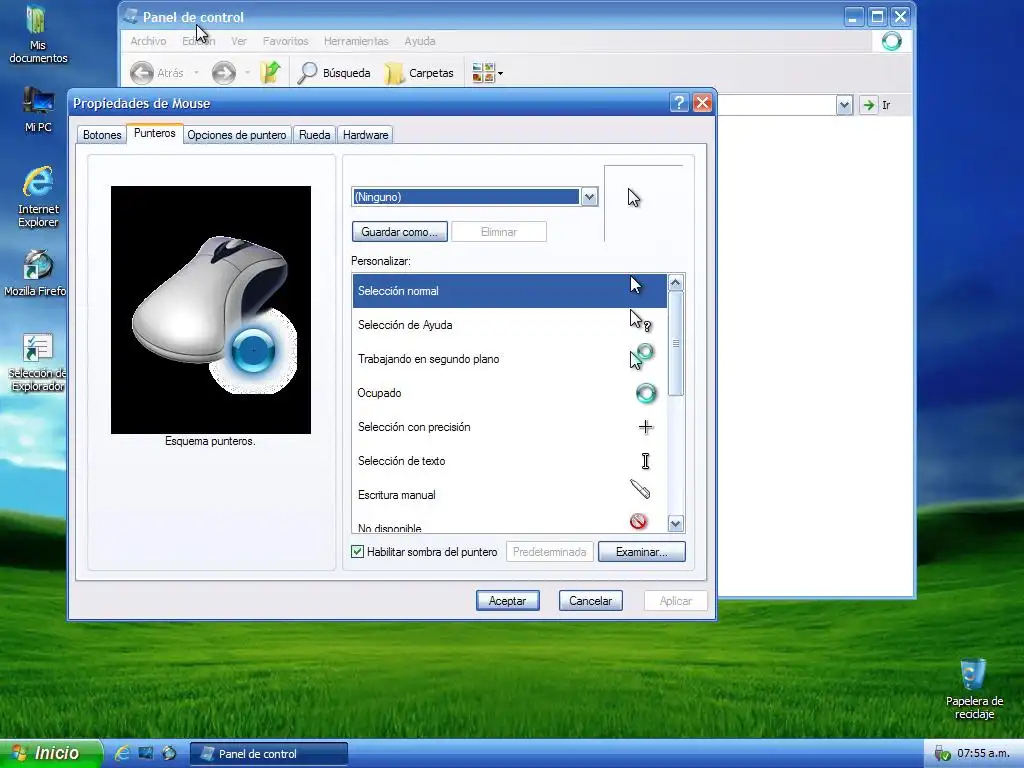Switch to the Hardware tab
Viewport: 1024px width, 768px height.
coord(365,135)
